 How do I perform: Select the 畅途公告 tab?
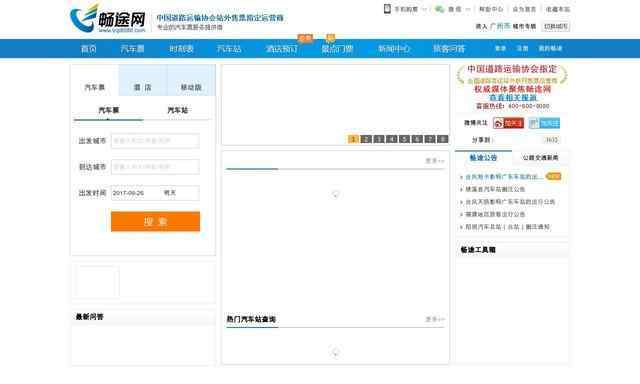483,158
